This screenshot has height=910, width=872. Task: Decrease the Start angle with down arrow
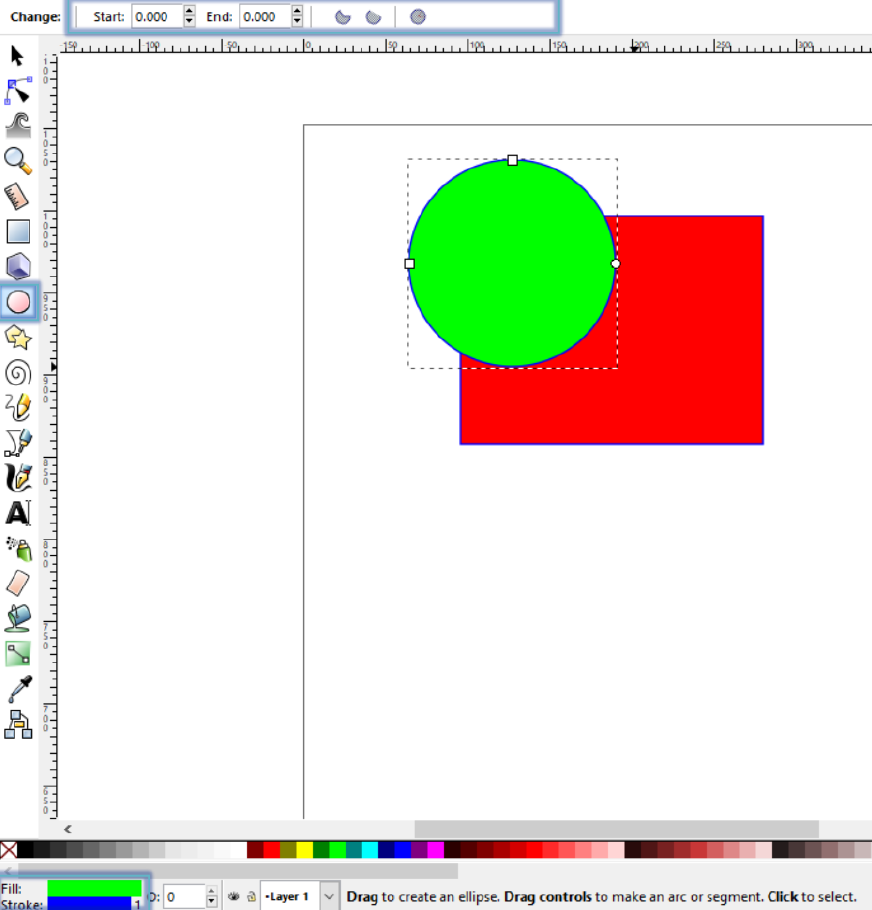tap(189, 22)
